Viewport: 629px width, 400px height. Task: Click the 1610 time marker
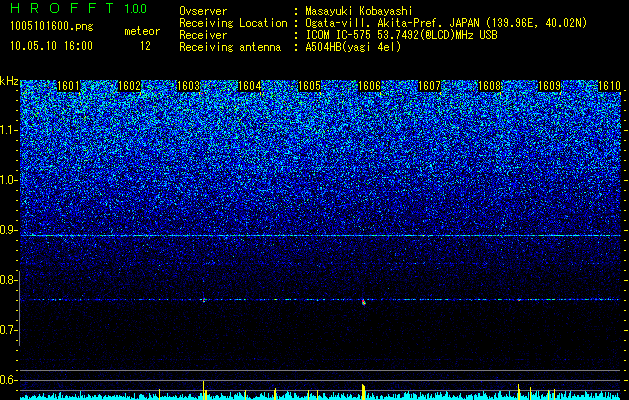(x=609, y=86)
